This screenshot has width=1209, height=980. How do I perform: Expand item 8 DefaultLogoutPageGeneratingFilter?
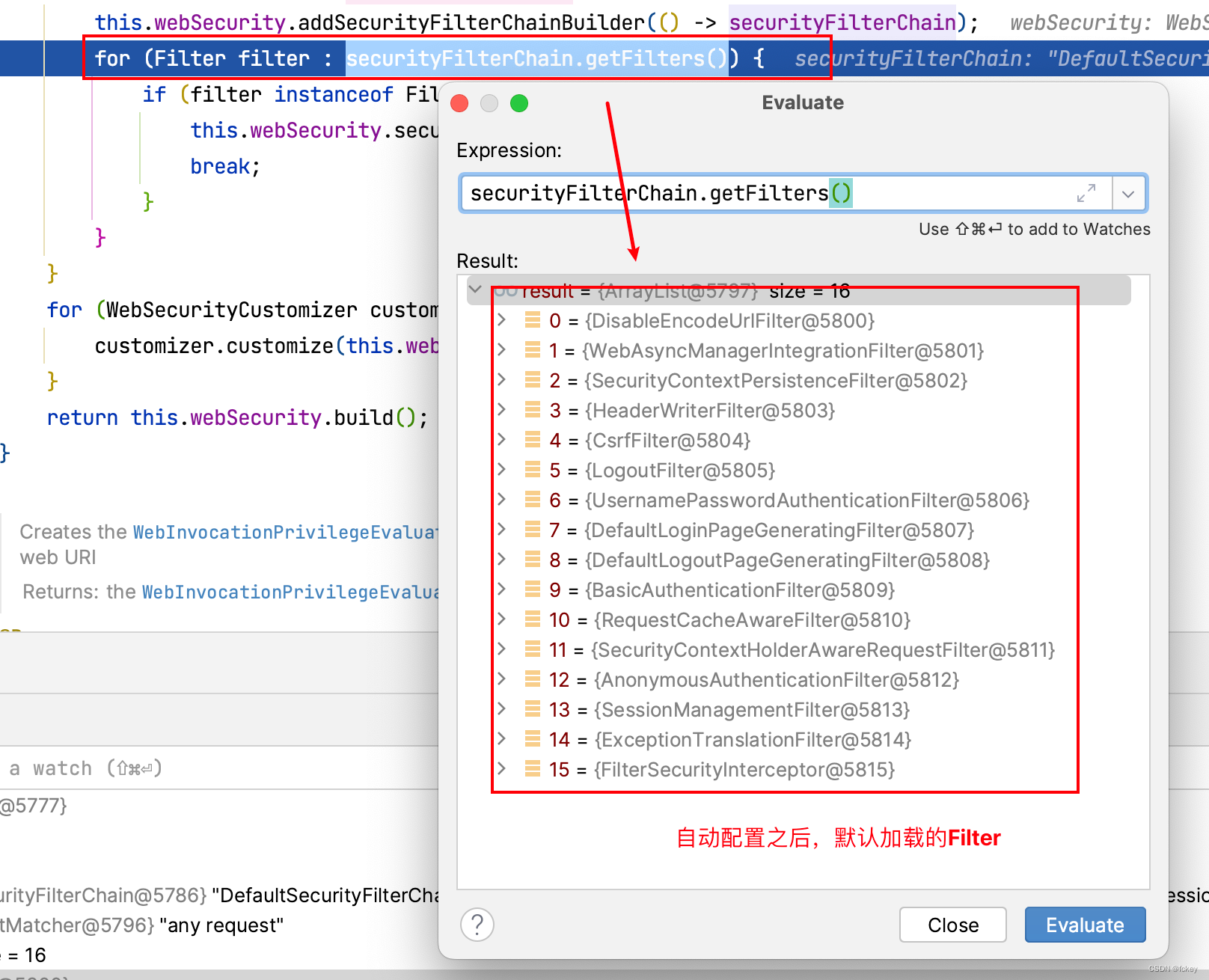pos(502,560)
